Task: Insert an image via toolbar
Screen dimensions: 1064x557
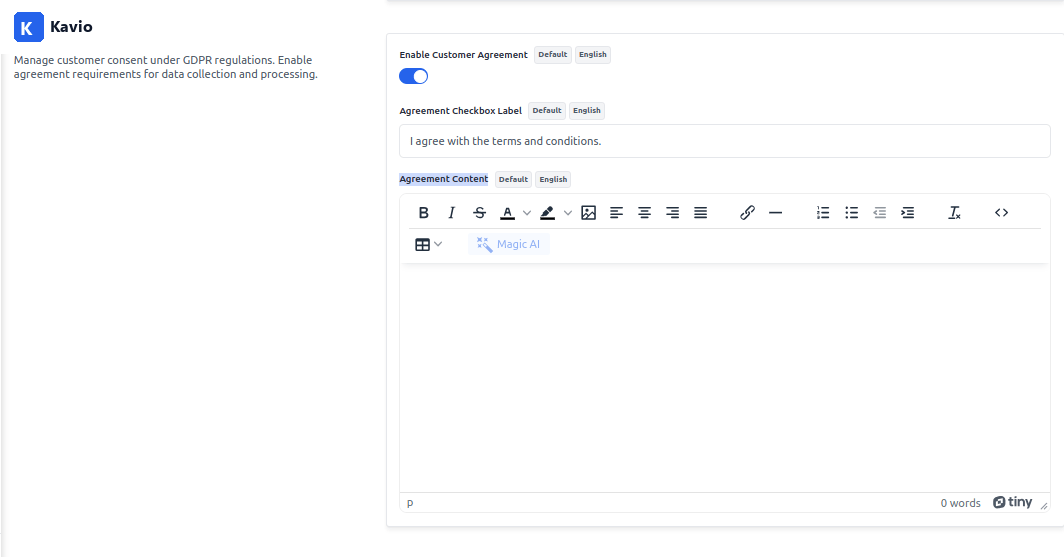Action: point(588,213)
